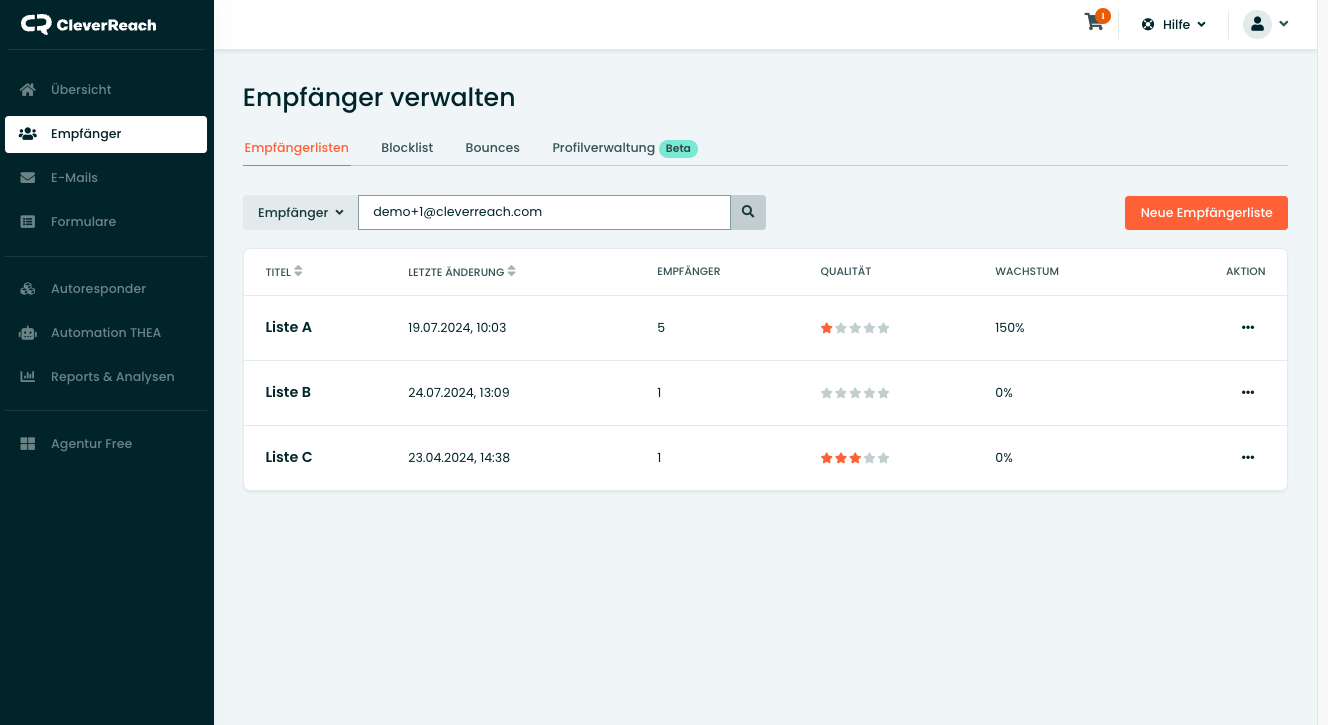Open the Liste A link
Viewport: 1328px width, 725px height.
[288, 327]
